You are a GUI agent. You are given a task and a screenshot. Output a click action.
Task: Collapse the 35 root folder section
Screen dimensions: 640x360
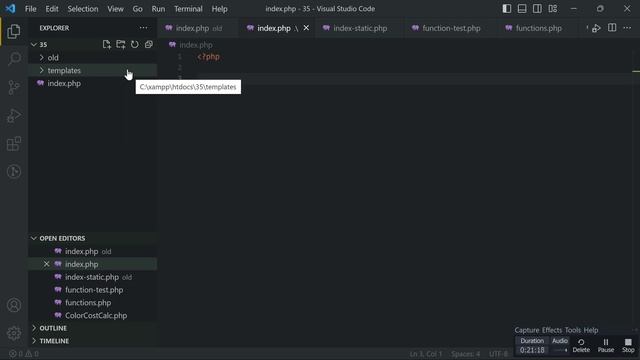click(x=34, y=44)
